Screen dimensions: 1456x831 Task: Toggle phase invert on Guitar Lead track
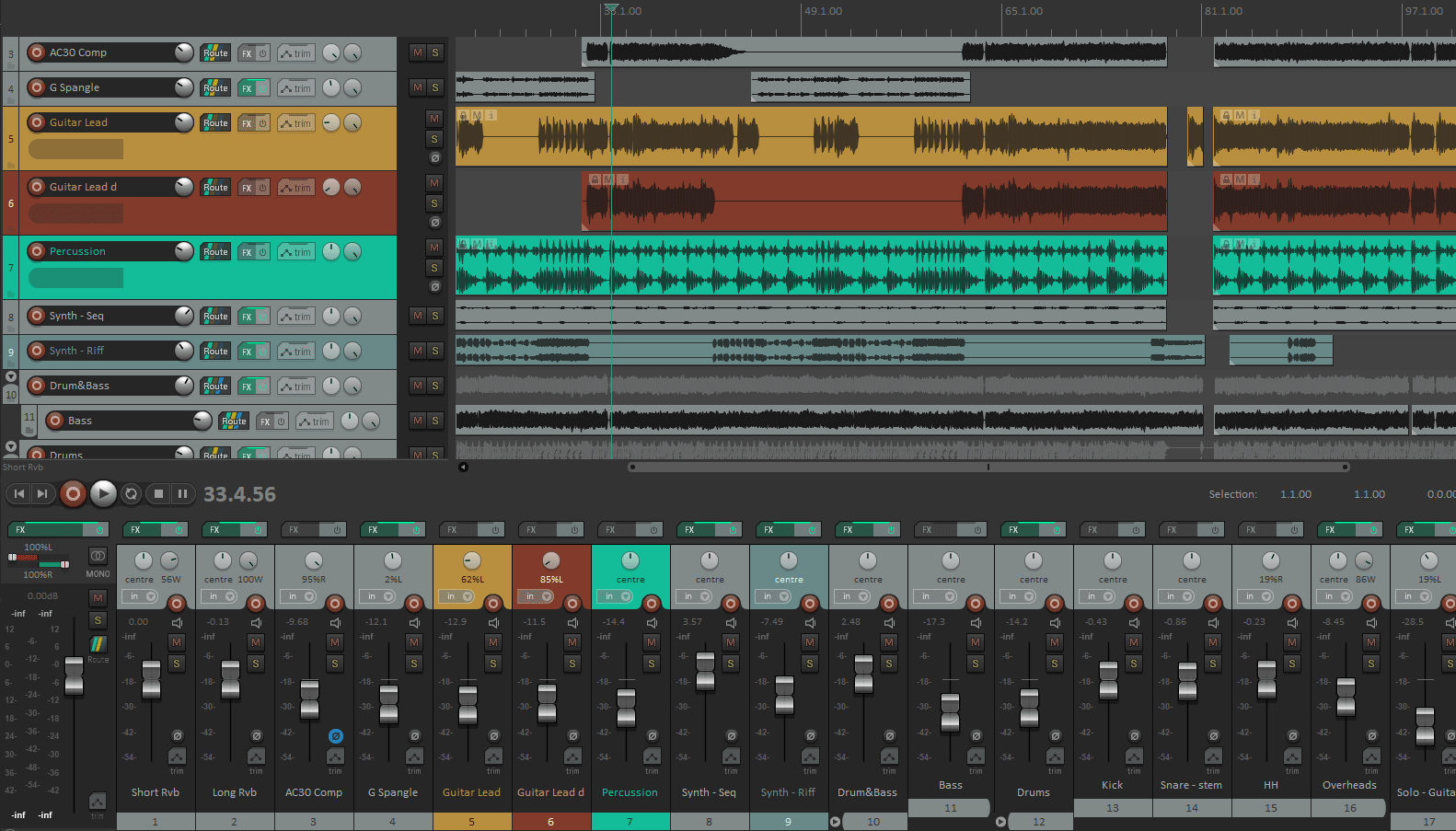click(x=434, y=158)
